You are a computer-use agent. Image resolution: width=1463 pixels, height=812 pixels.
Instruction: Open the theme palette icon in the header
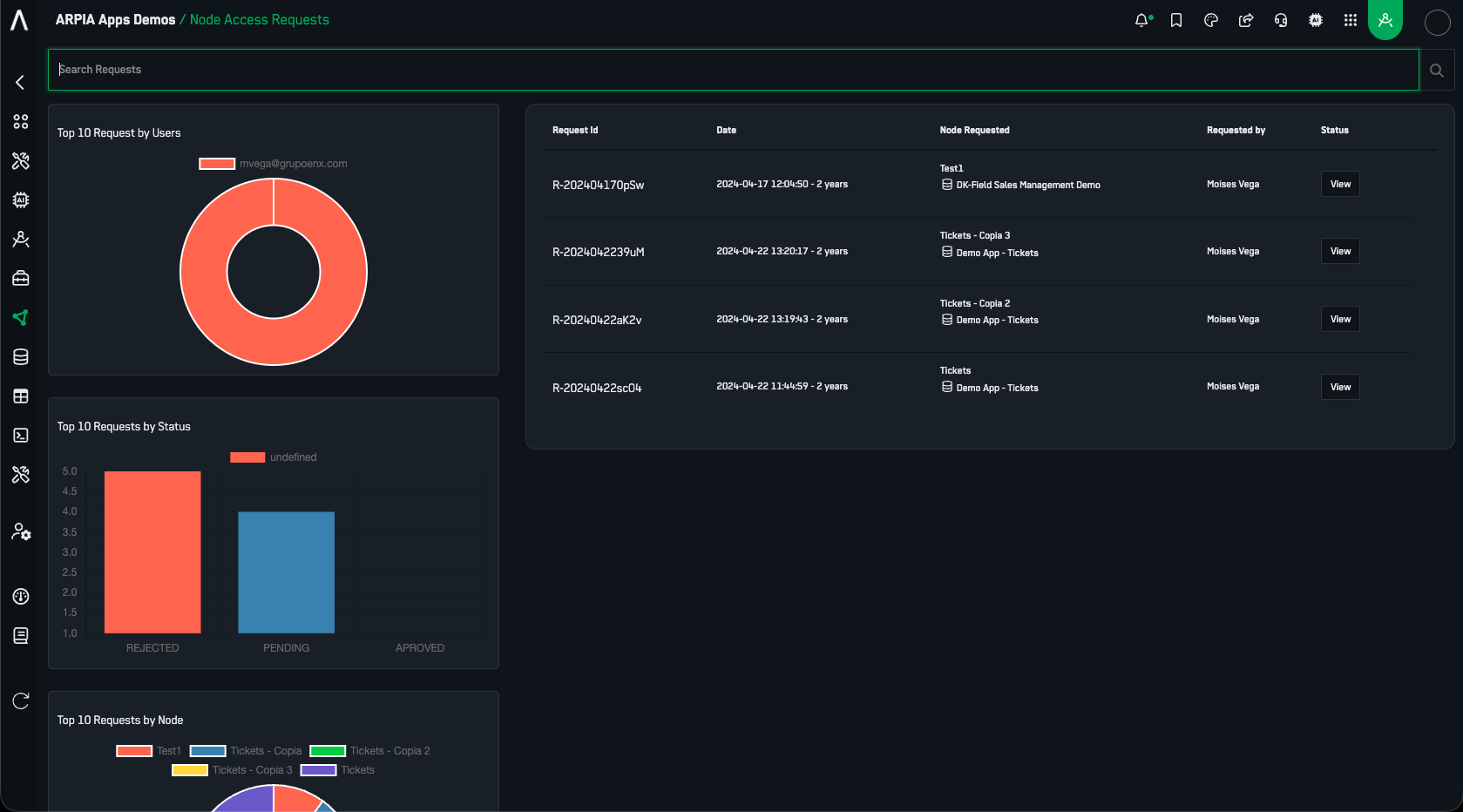(x=1211, y=20)
